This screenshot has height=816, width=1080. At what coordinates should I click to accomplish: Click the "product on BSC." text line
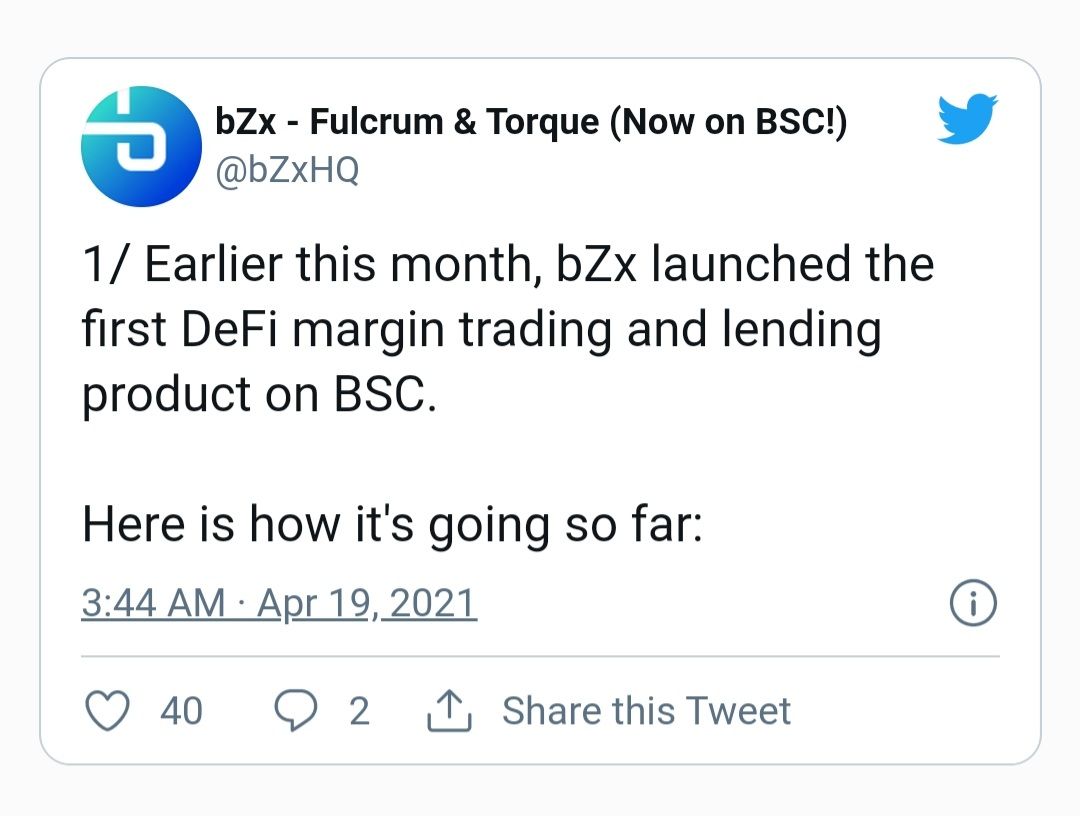point(259,394)
